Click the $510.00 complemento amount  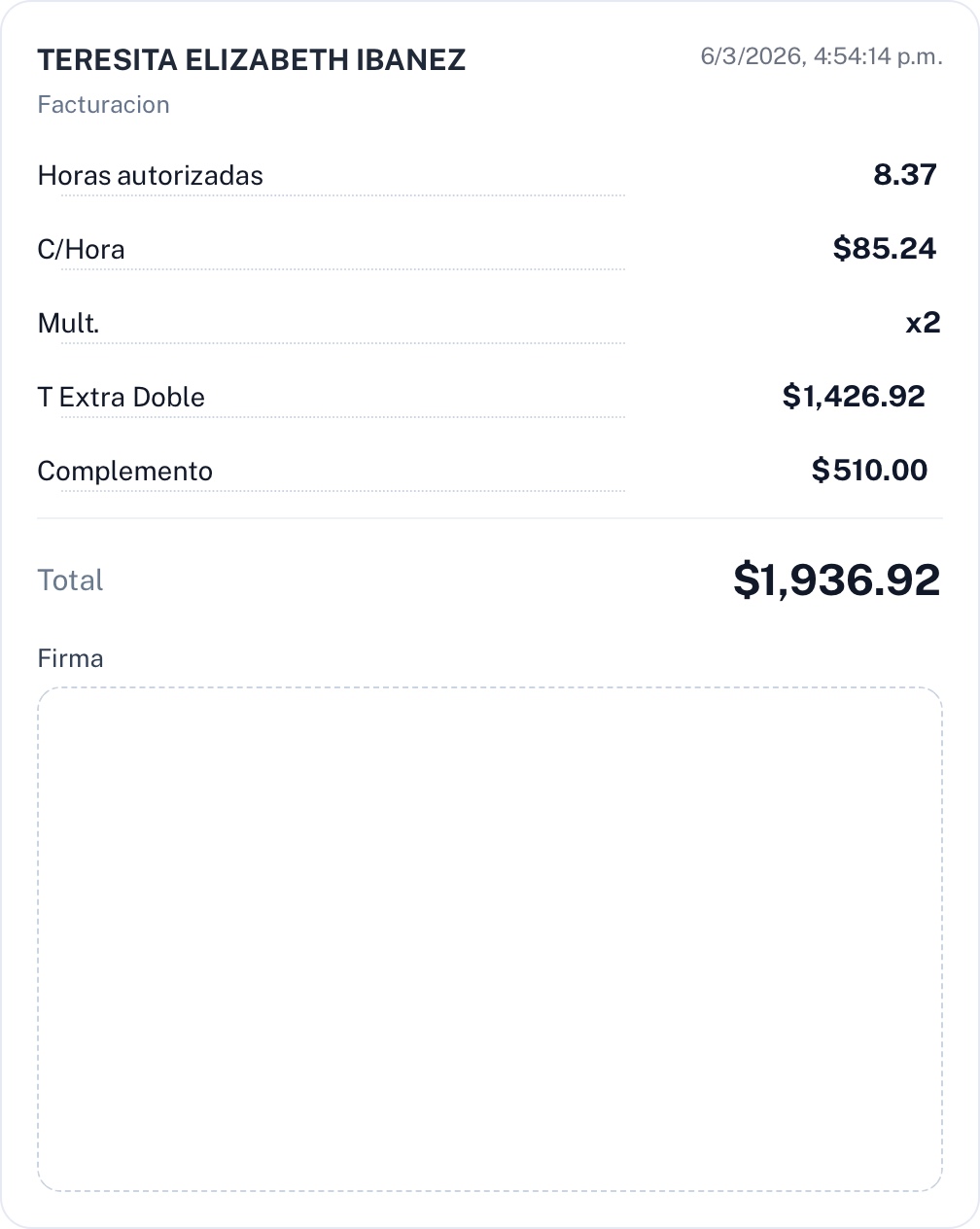pos(869,471)
